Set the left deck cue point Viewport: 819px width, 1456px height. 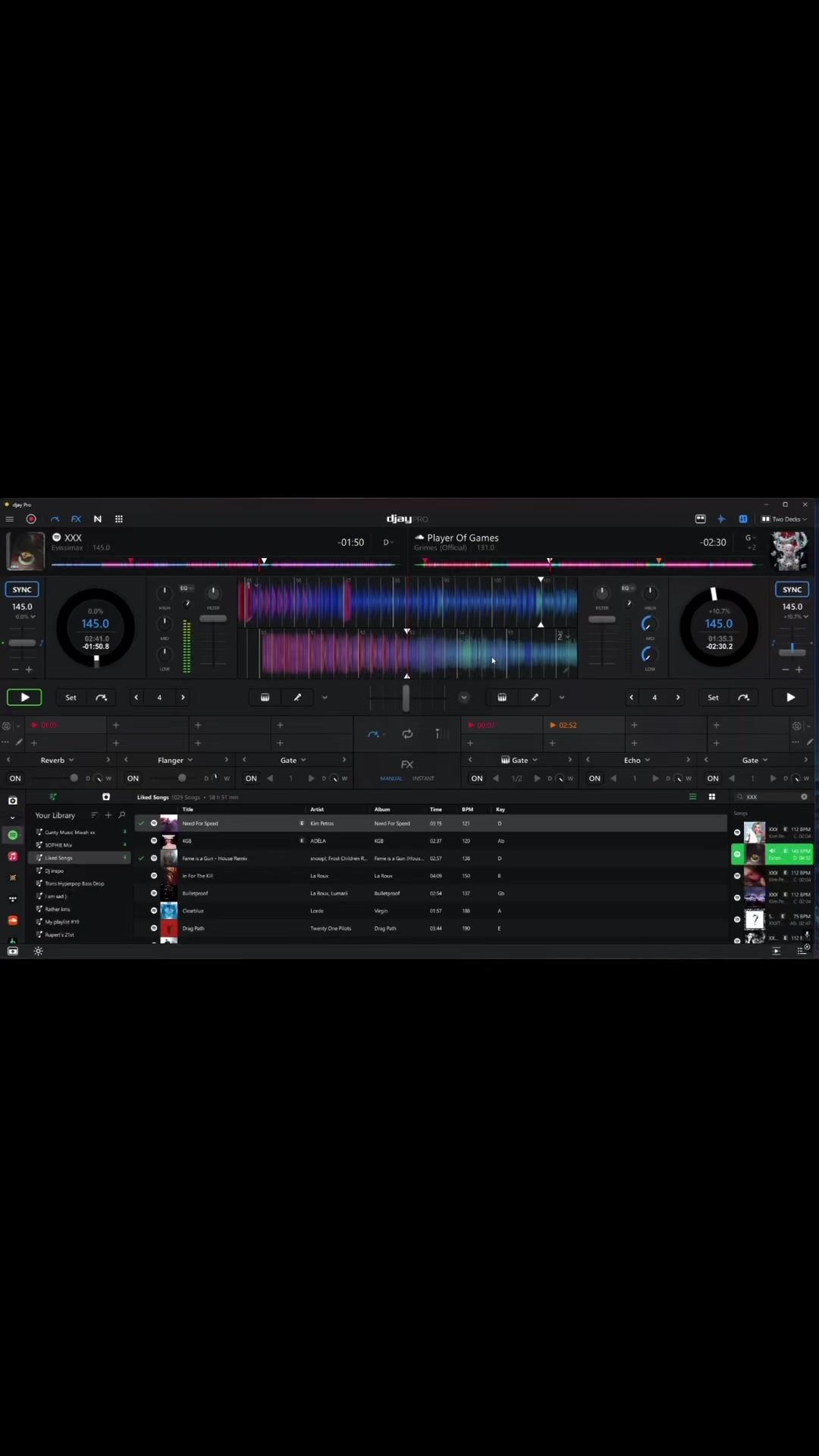tap(71, 698)
